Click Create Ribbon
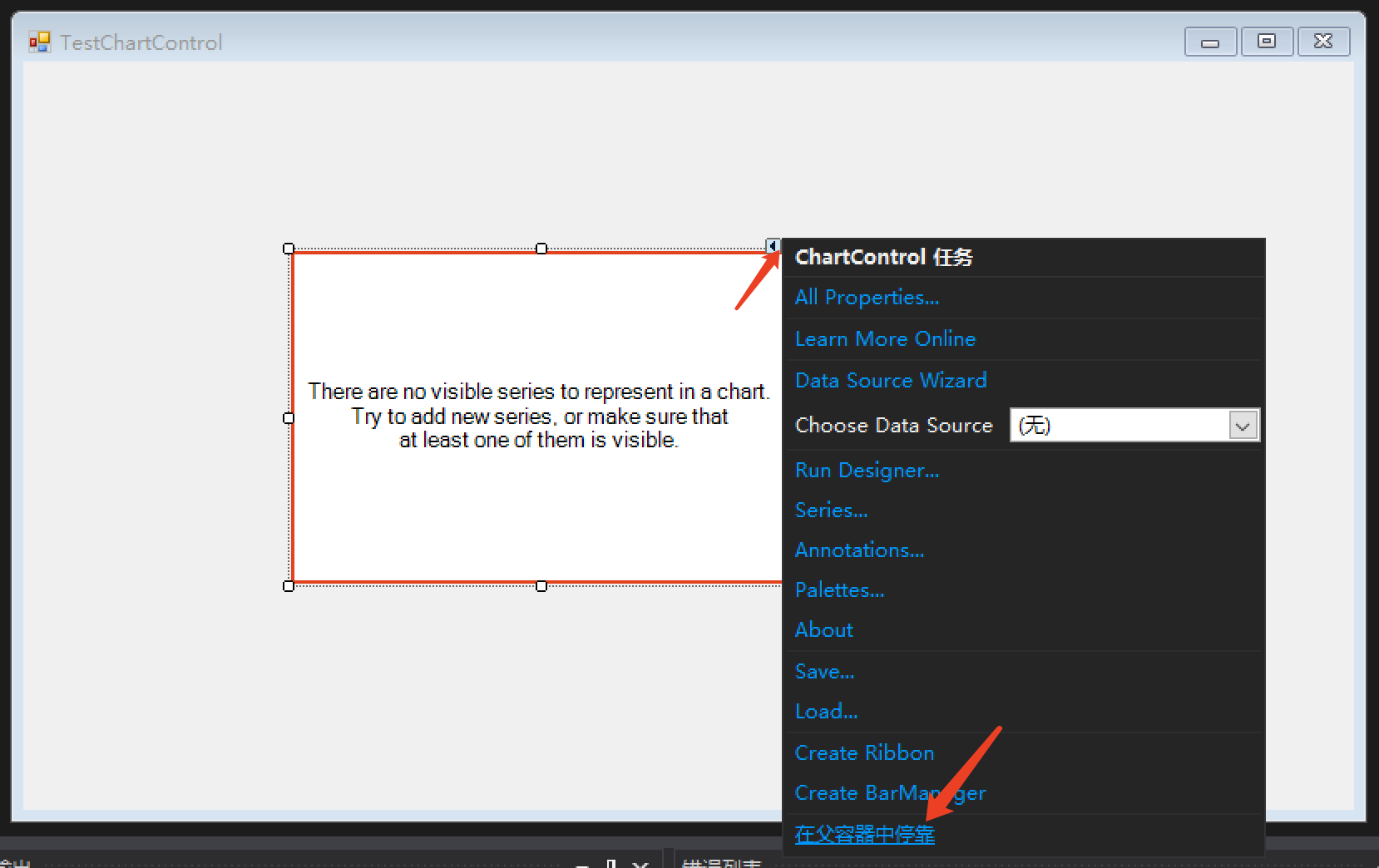The image size is (1379, 868). pos(864,752)
